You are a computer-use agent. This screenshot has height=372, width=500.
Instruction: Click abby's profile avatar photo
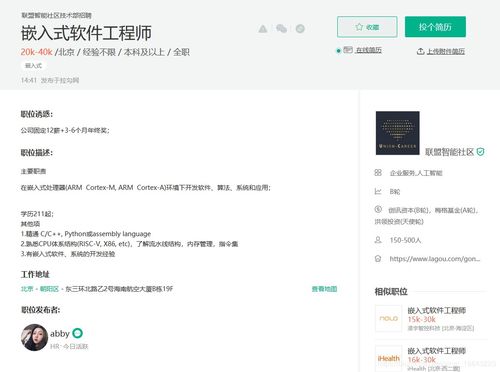(34, 337)
